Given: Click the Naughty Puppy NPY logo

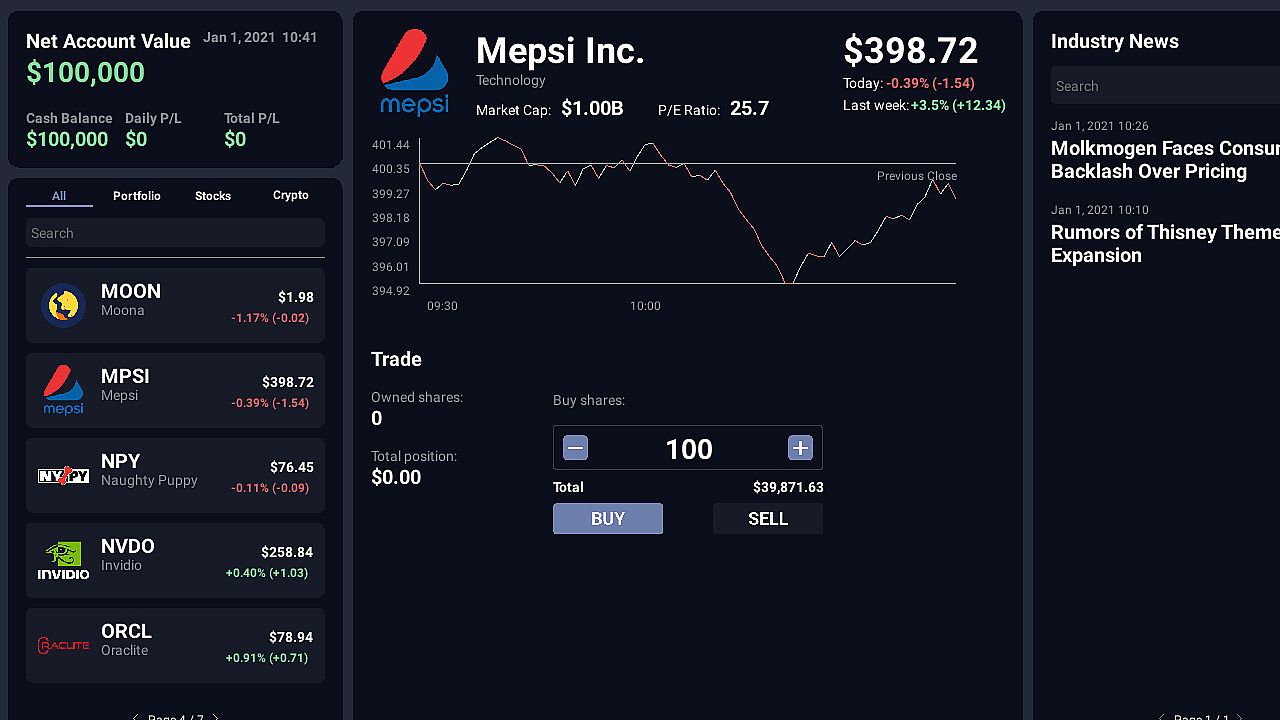Looking at the screenshot, I should [63, 475].
